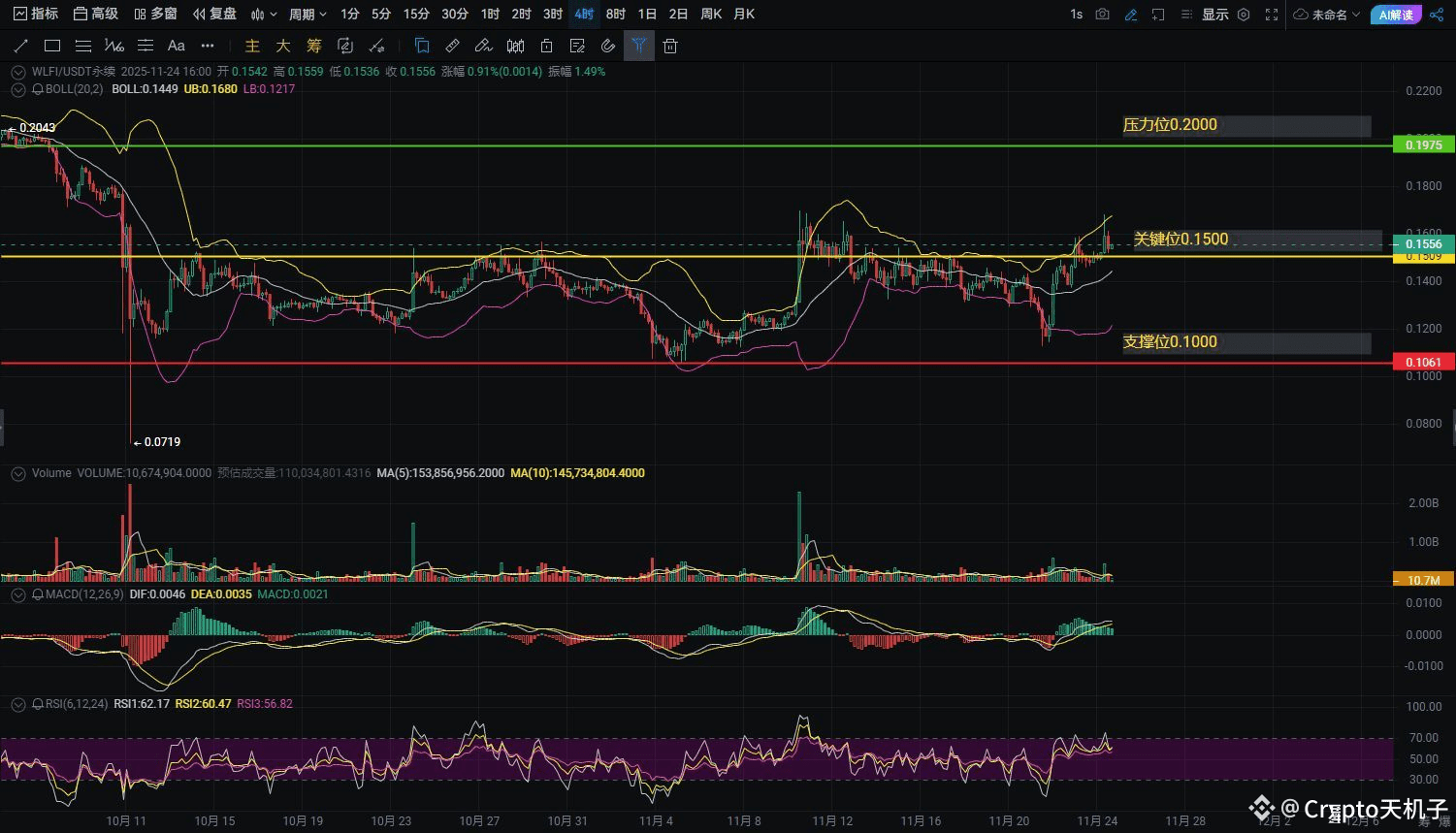The image size is (1456, 833).
Task: Click the AI解读 button
Action: point(1395,15)
